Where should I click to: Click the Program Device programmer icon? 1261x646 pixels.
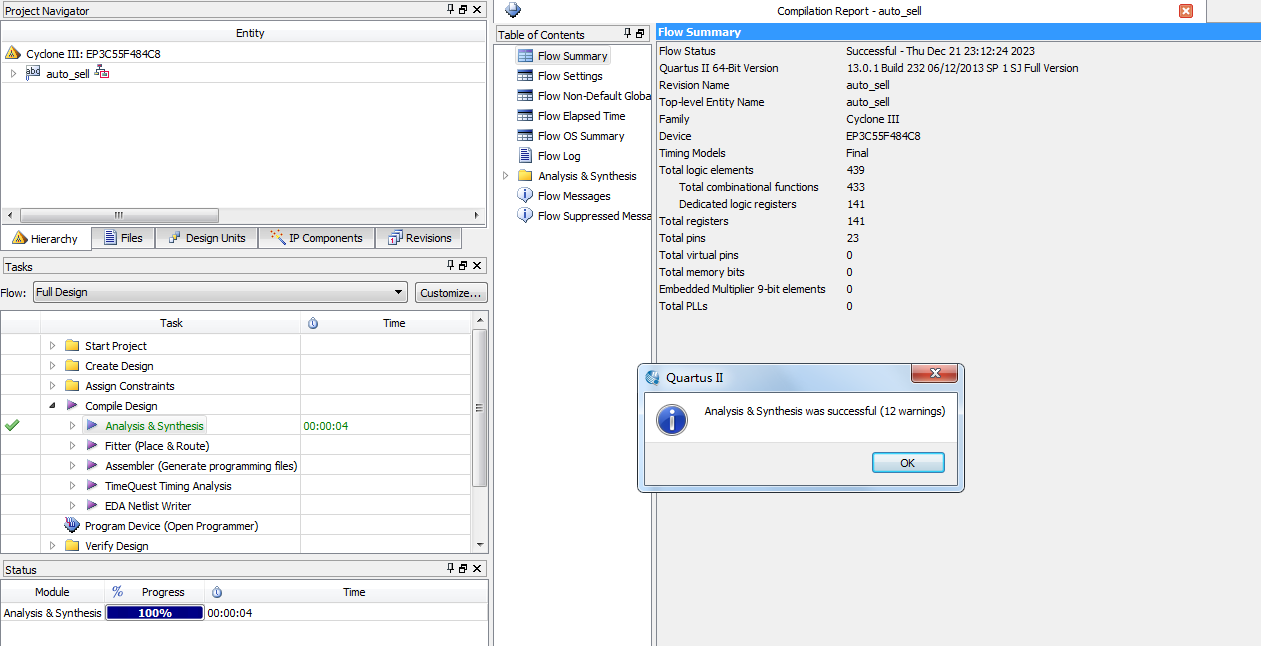point(72,525)
